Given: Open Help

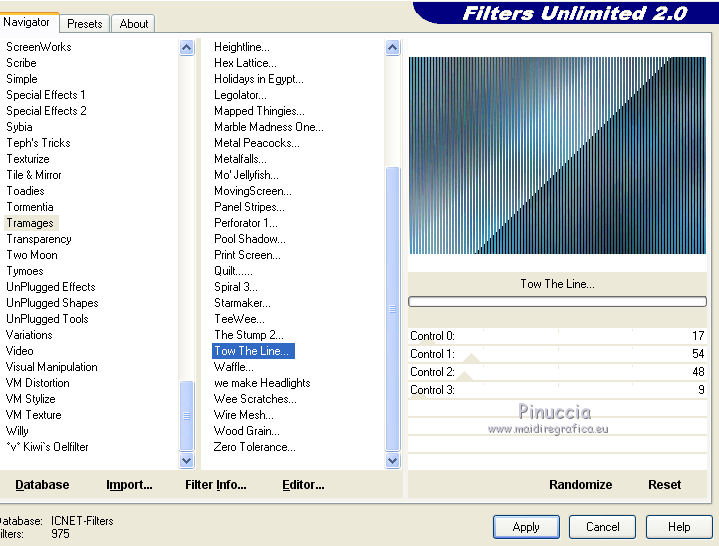Looking at the screenshot, I should tap(679, 527).
